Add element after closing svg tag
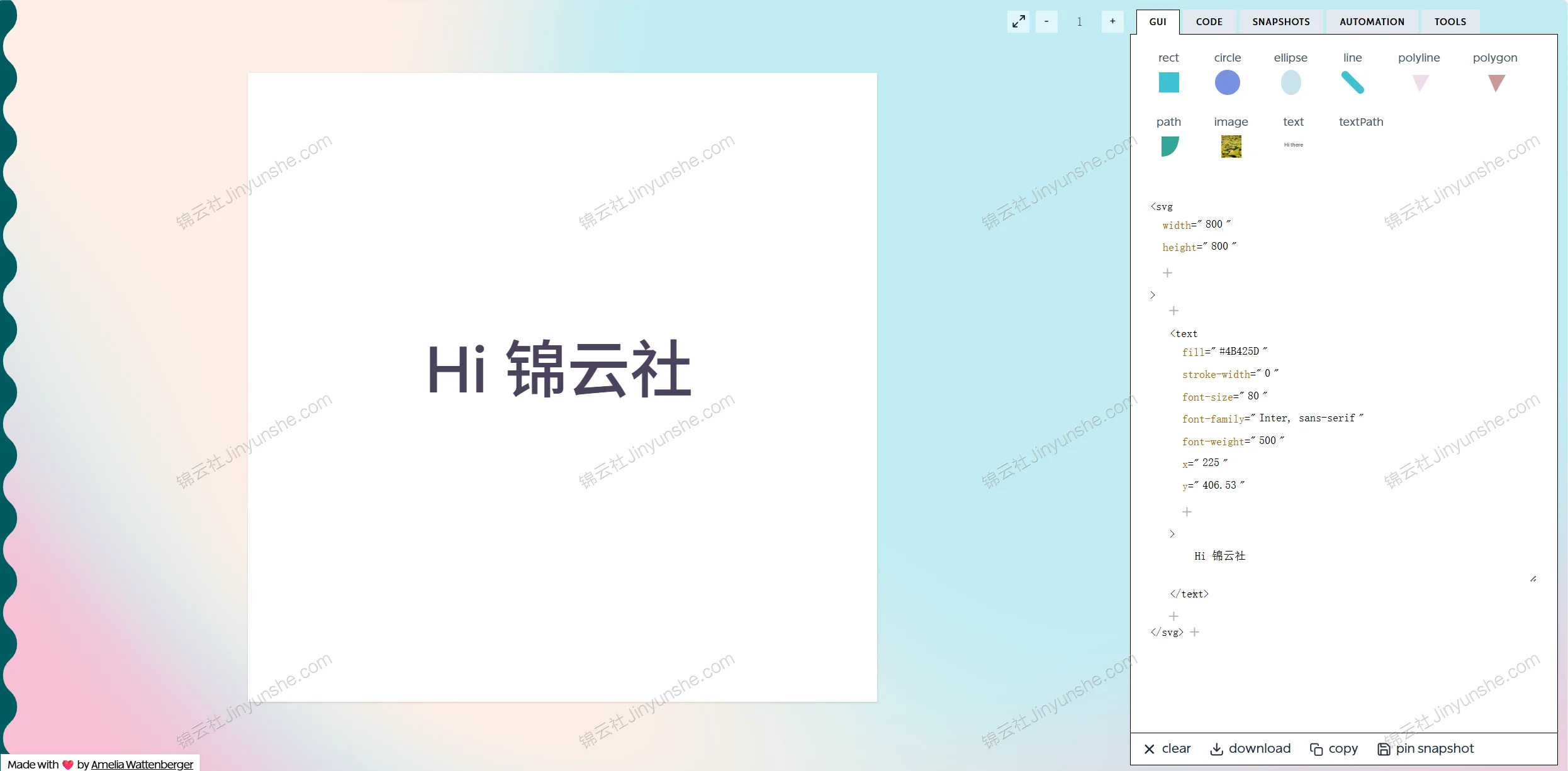This screenshot has width=1568, height=771. [1194, 632]
